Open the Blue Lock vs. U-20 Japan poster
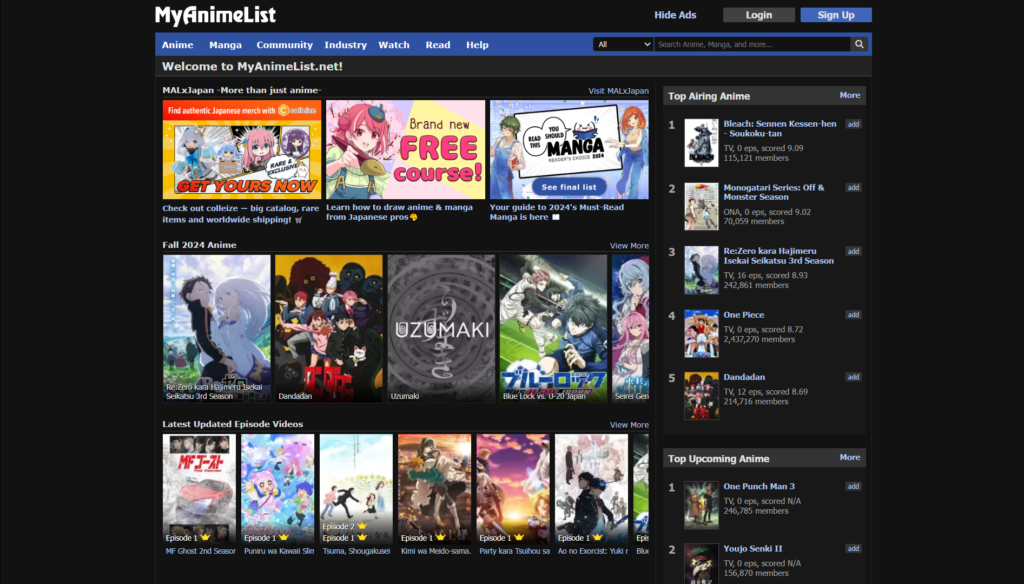Screen dimensions: 1024x584 click(x=553, y=328)
